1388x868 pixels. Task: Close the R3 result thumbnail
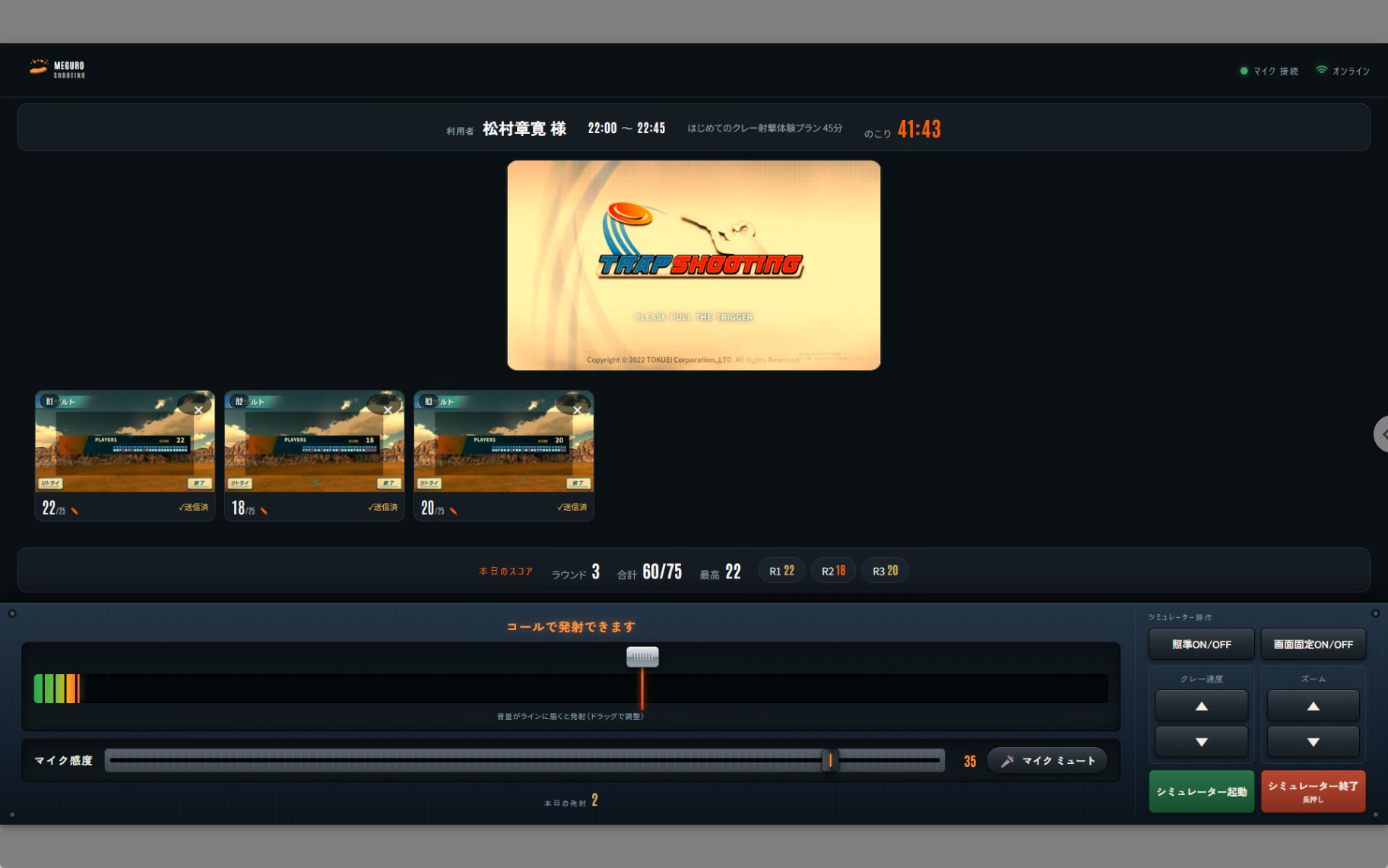pyautogui.click(x=577, y=410)
